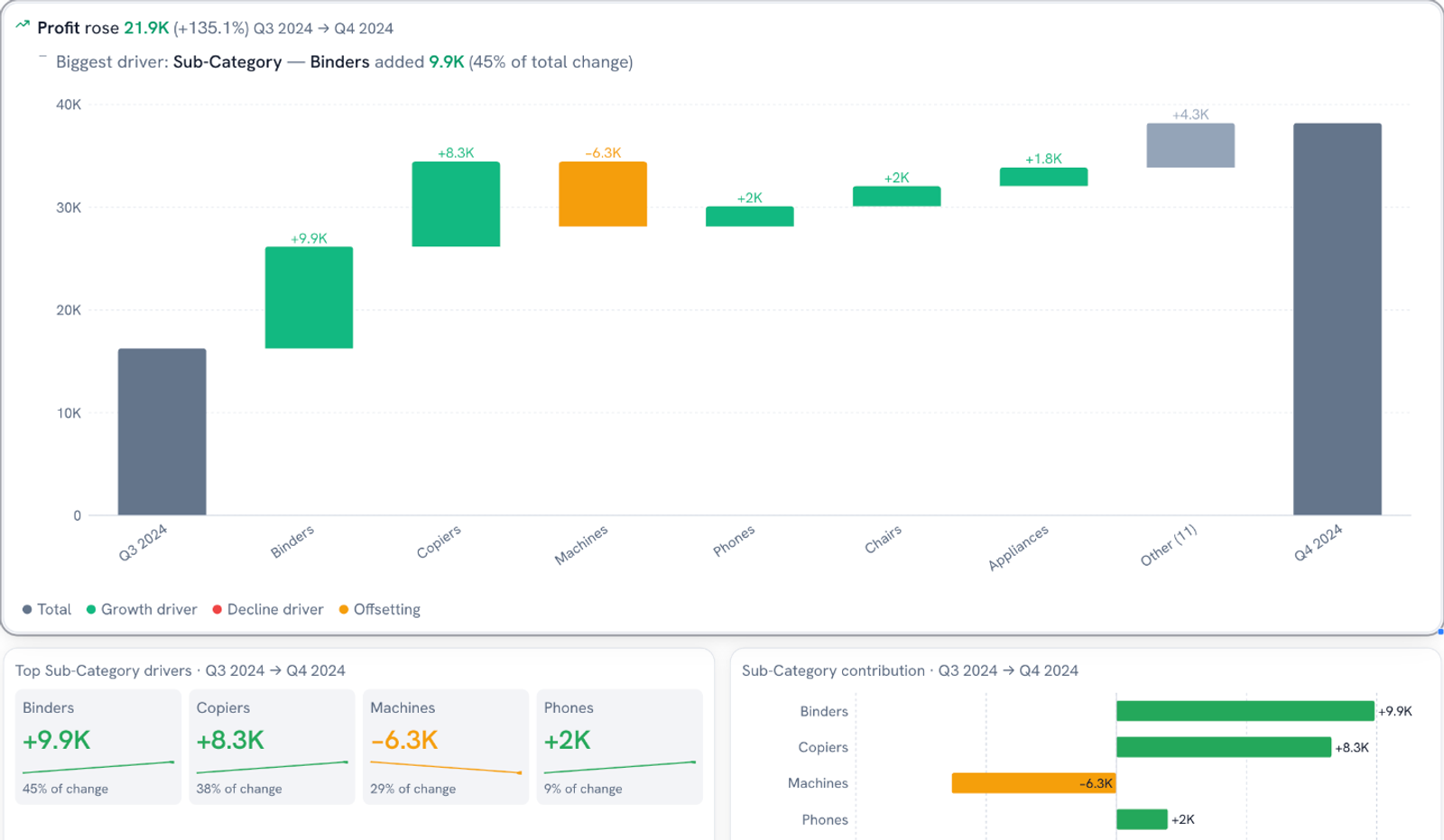Toggle the Decline driver legend entry
1444x840 pixels.
tap(268, 609)
